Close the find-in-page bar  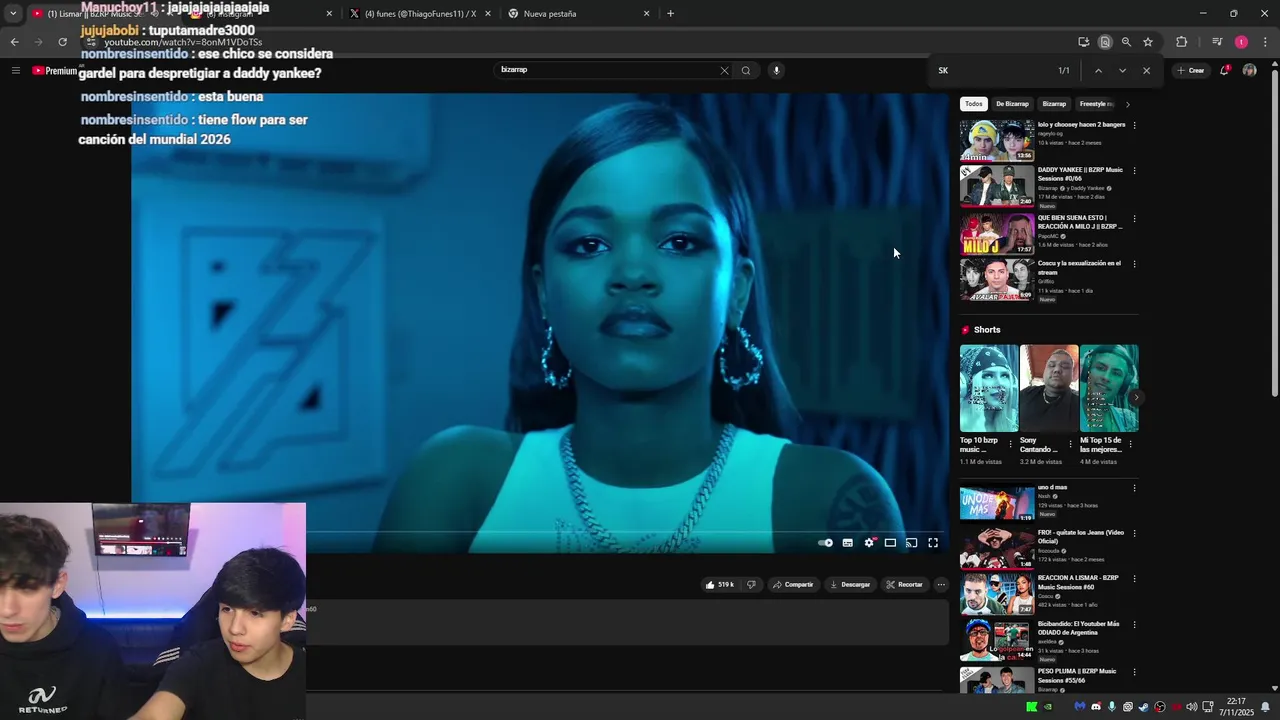point(1146,70)
